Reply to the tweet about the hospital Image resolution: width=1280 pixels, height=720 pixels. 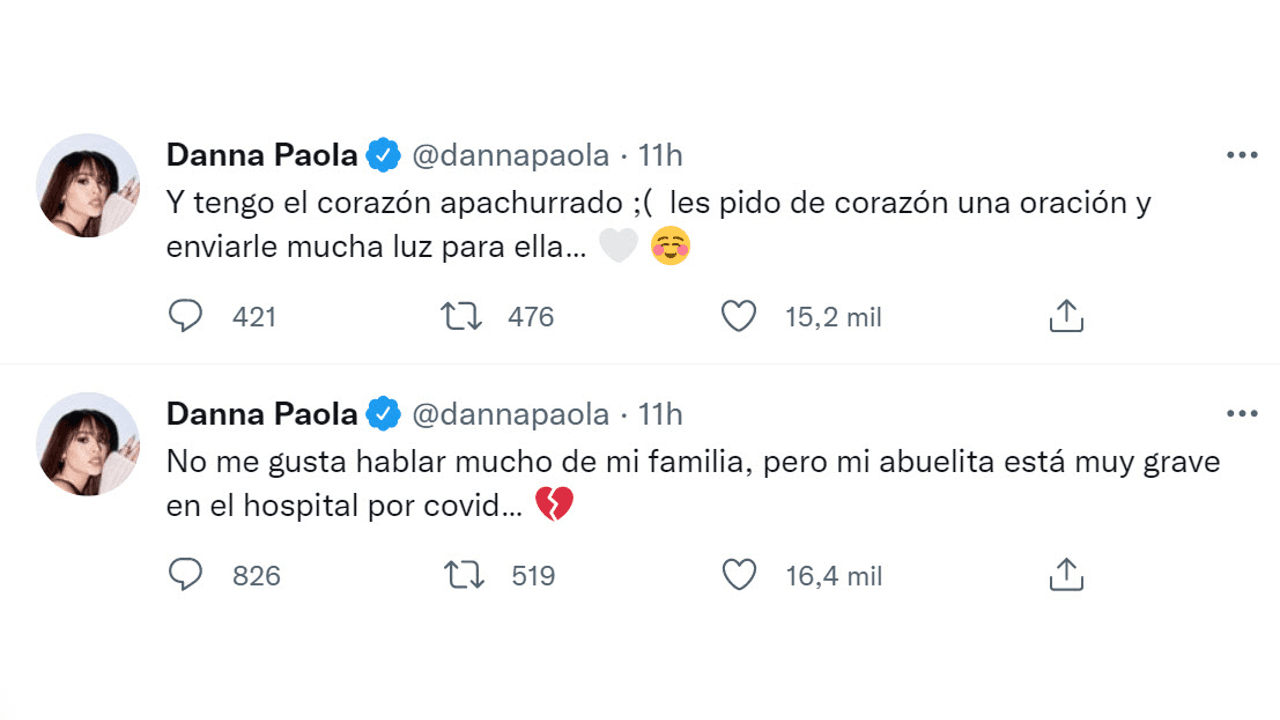[186, 575]
